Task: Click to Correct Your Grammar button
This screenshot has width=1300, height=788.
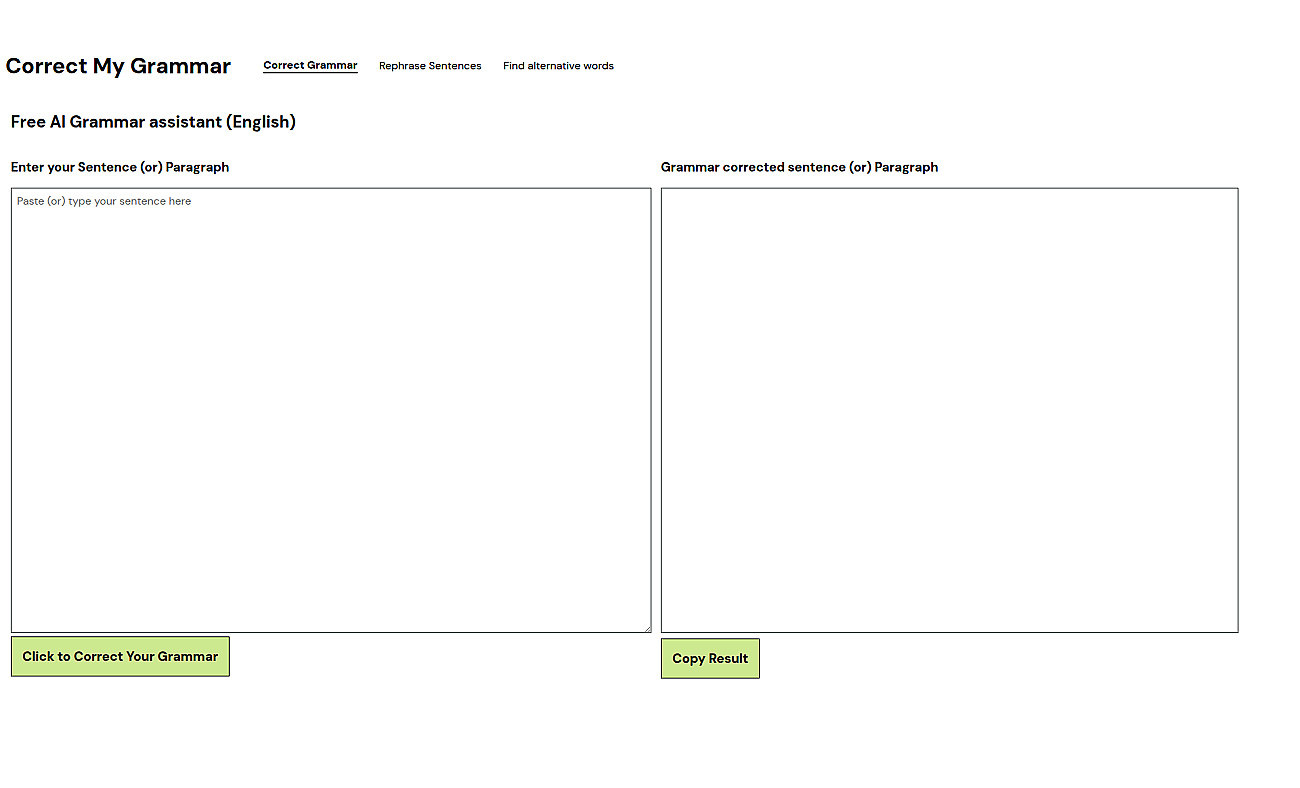Action: pyautogui.click(x=120, y=656)
